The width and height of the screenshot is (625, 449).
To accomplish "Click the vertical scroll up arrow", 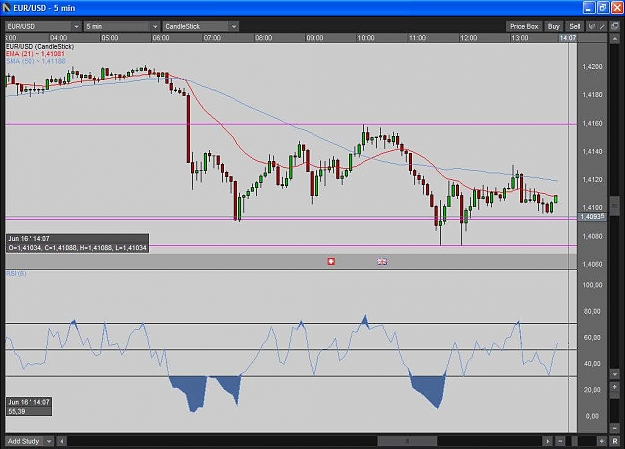I will coord(614,39).
